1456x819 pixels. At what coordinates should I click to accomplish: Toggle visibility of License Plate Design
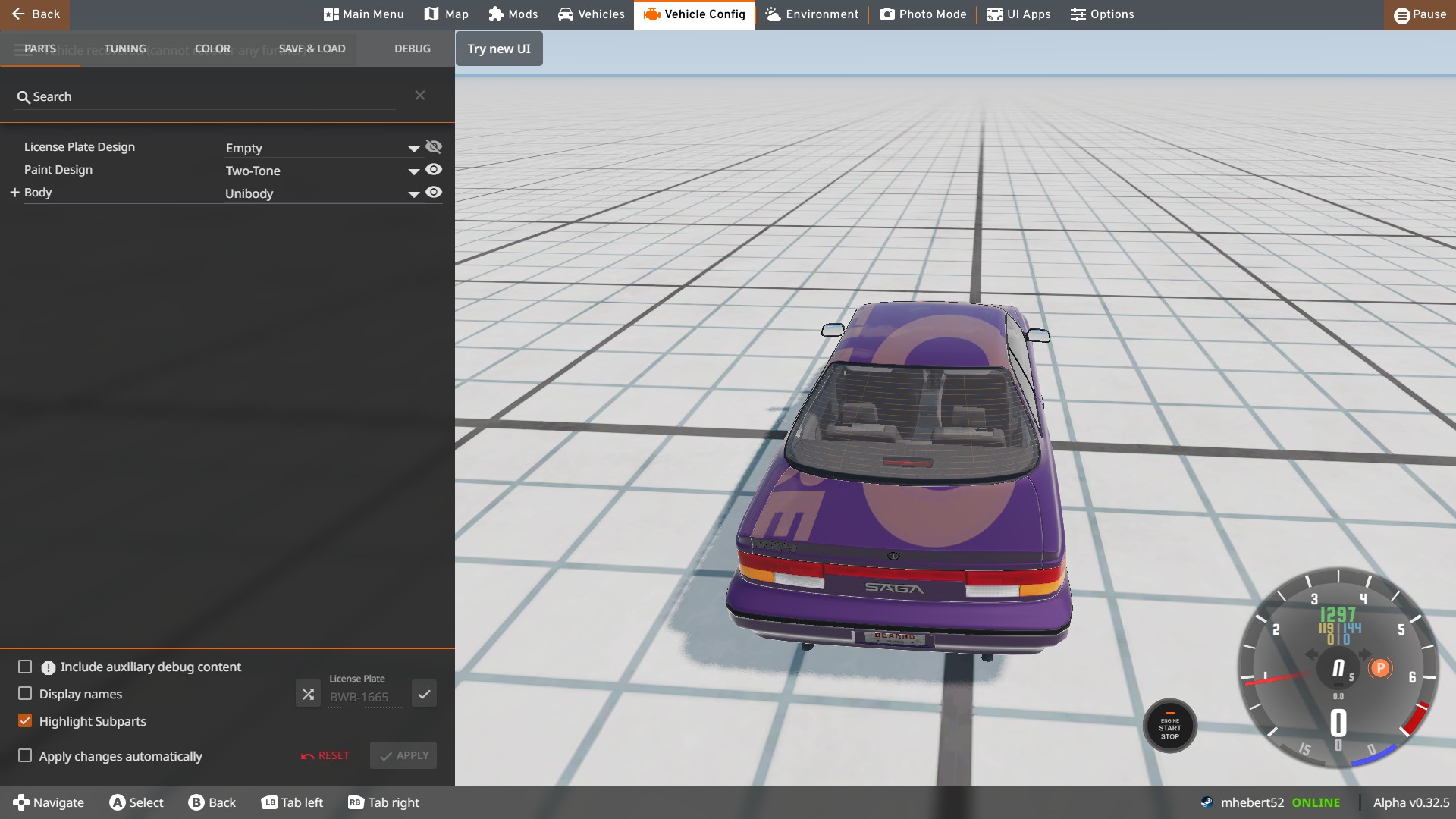click(434, 147)
